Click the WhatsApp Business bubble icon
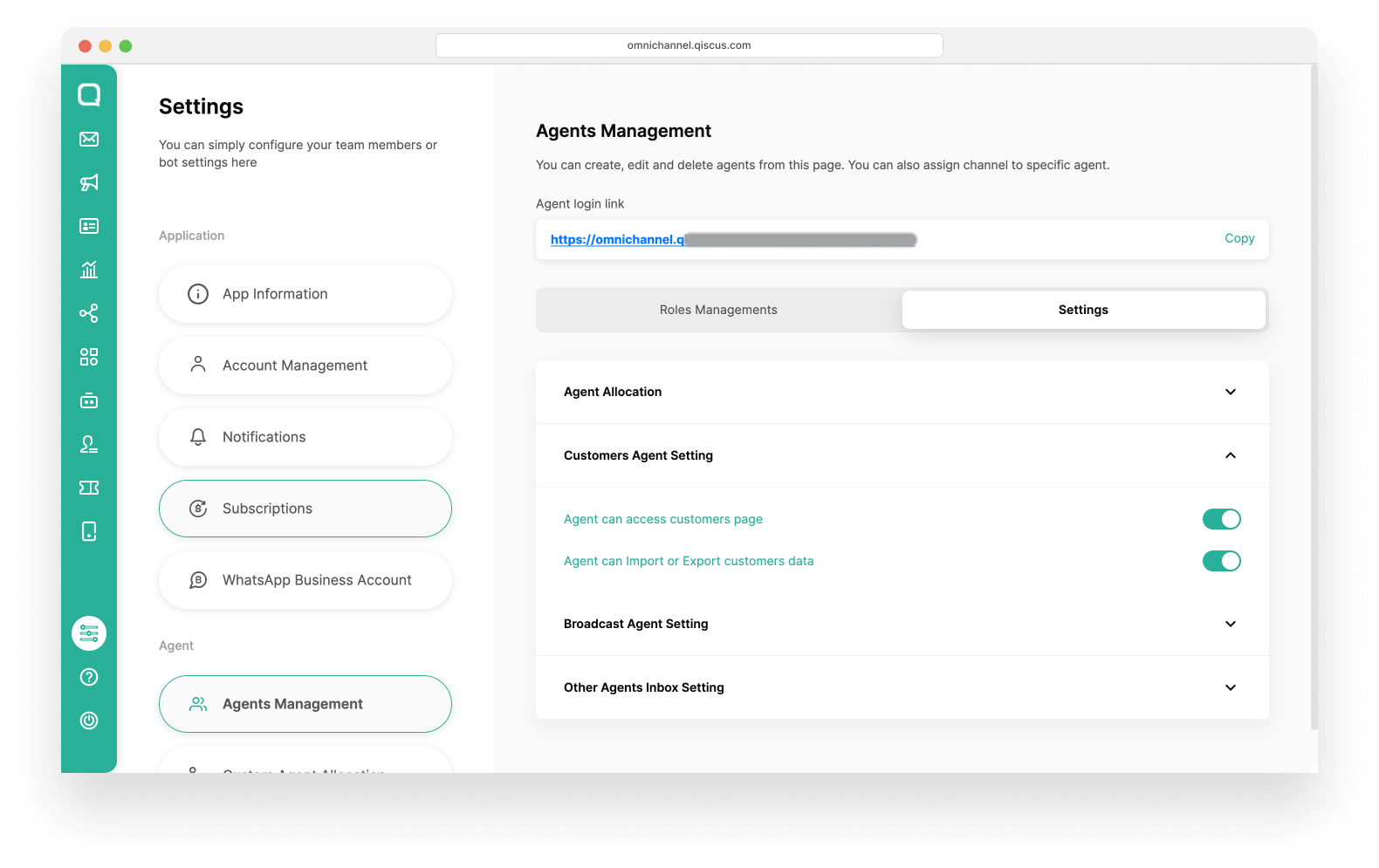 [198, 580]
